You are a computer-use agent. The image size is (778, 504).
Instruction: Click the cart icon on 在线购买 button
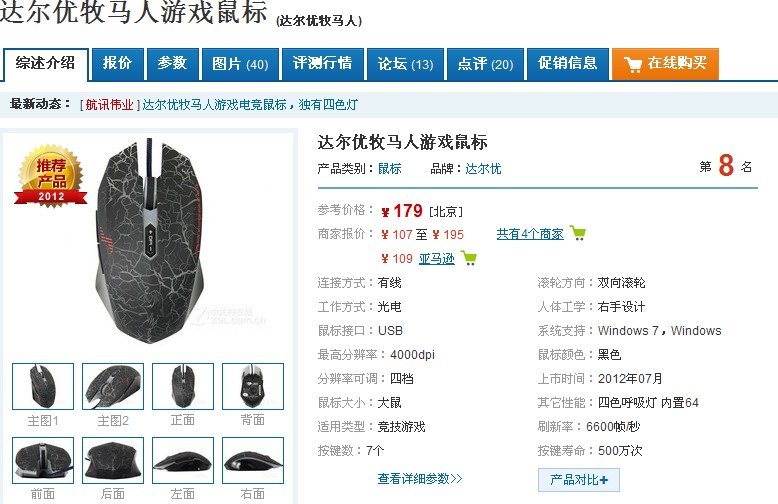633,64
